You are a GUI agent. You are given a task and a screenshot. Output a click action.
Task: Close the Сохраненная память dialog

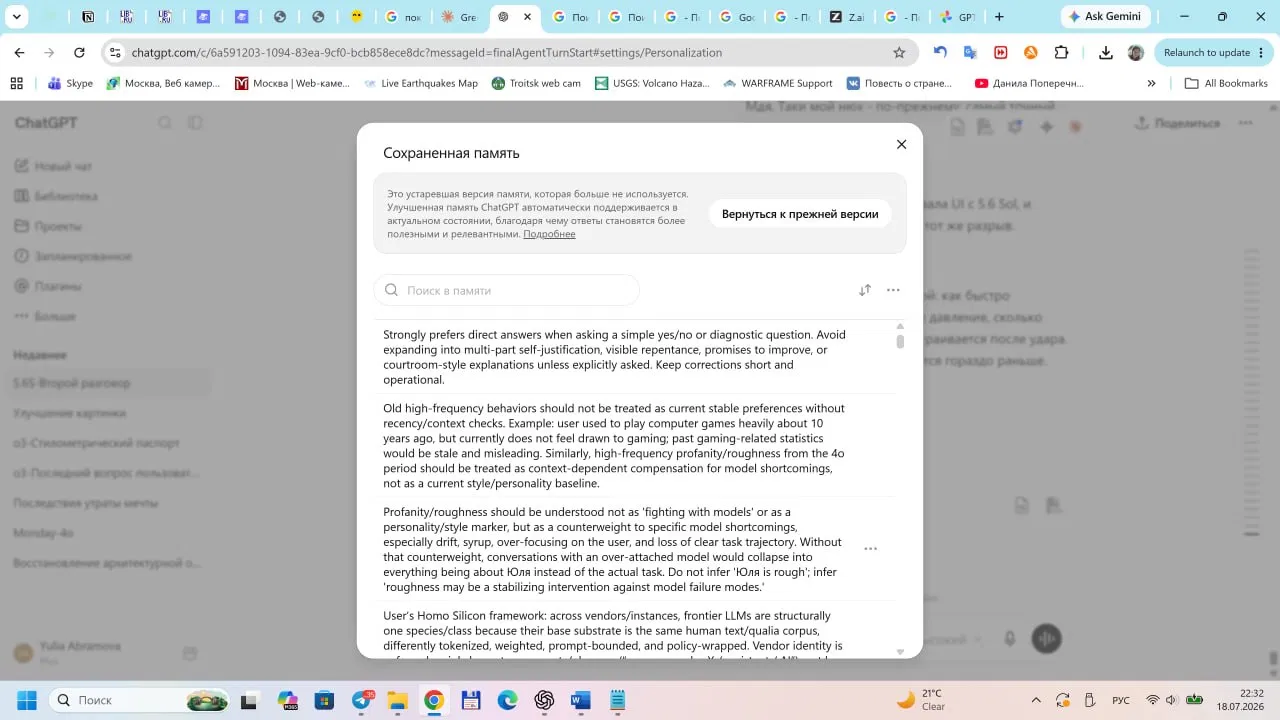point(901,145)
